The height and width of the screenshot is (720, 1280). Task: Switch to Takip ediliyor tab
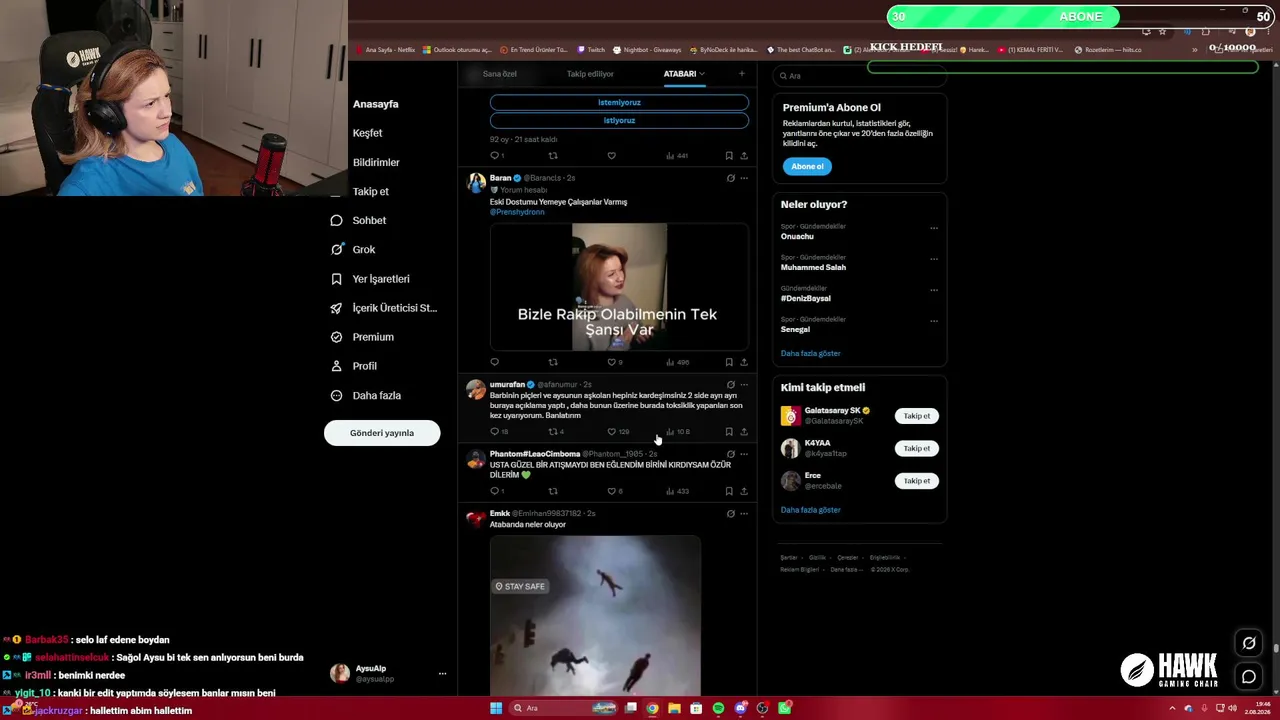590,74
